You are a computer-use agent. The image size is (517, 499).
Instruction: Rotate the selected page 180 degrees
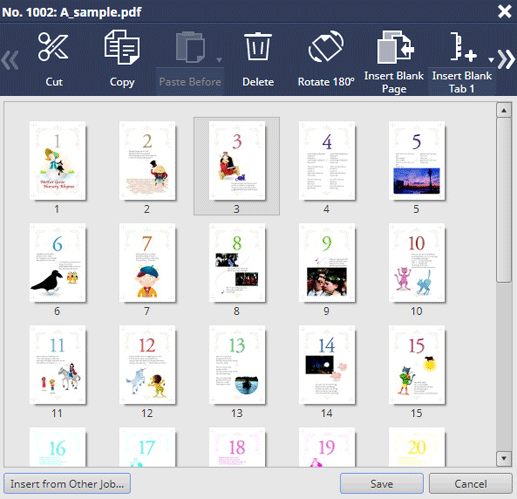tap(326, 46)
